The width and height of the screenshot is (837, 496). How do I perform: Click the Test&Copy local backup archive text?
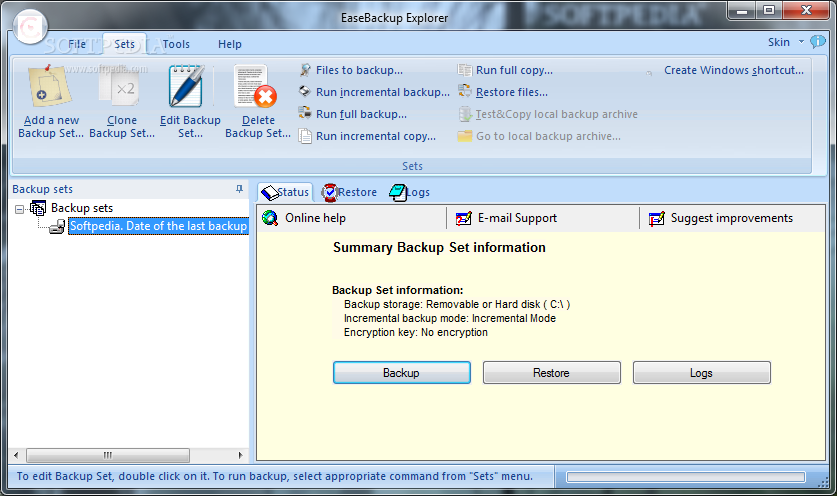point(557,114)
